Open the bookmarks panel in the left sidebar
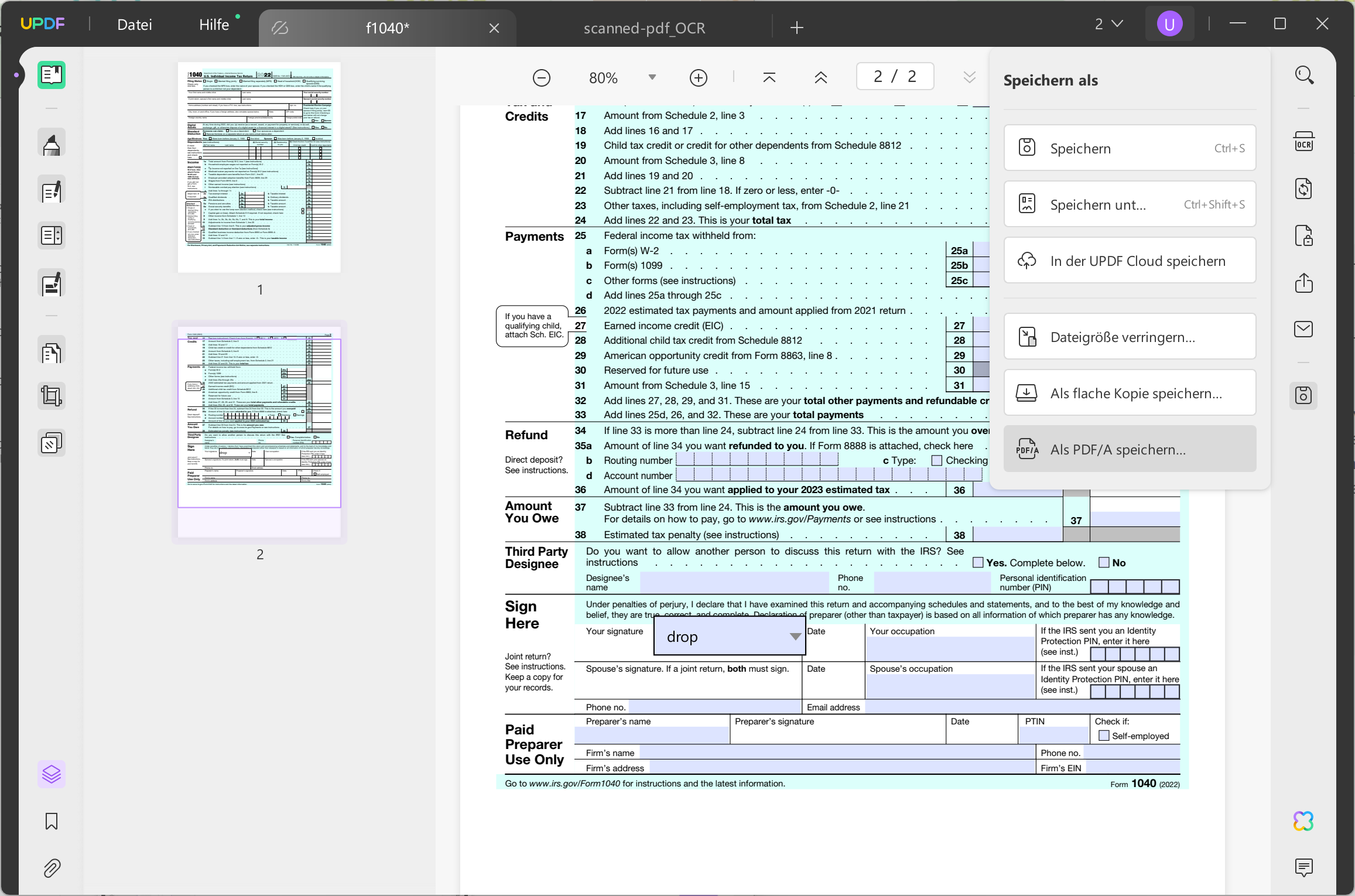The image size is (1355, 896). coord(51,821)
